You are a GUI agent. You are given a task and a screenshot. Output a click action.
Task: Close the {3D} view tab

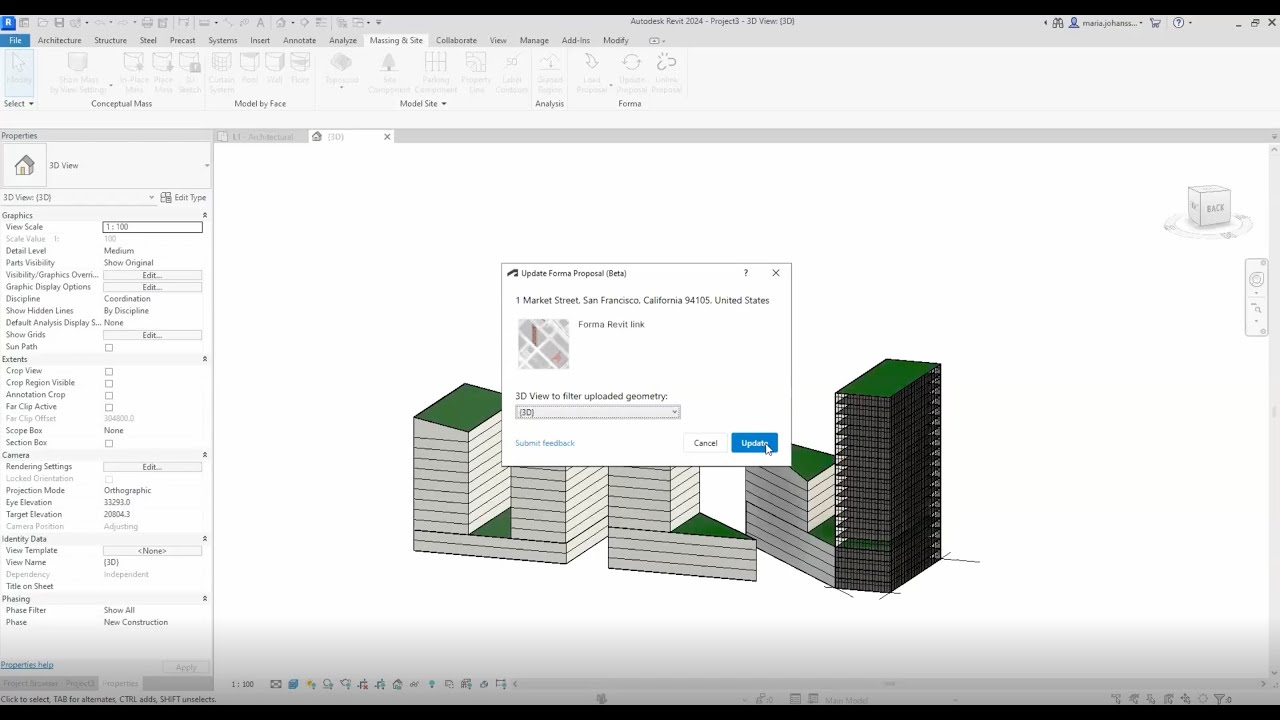click(387, 136)
